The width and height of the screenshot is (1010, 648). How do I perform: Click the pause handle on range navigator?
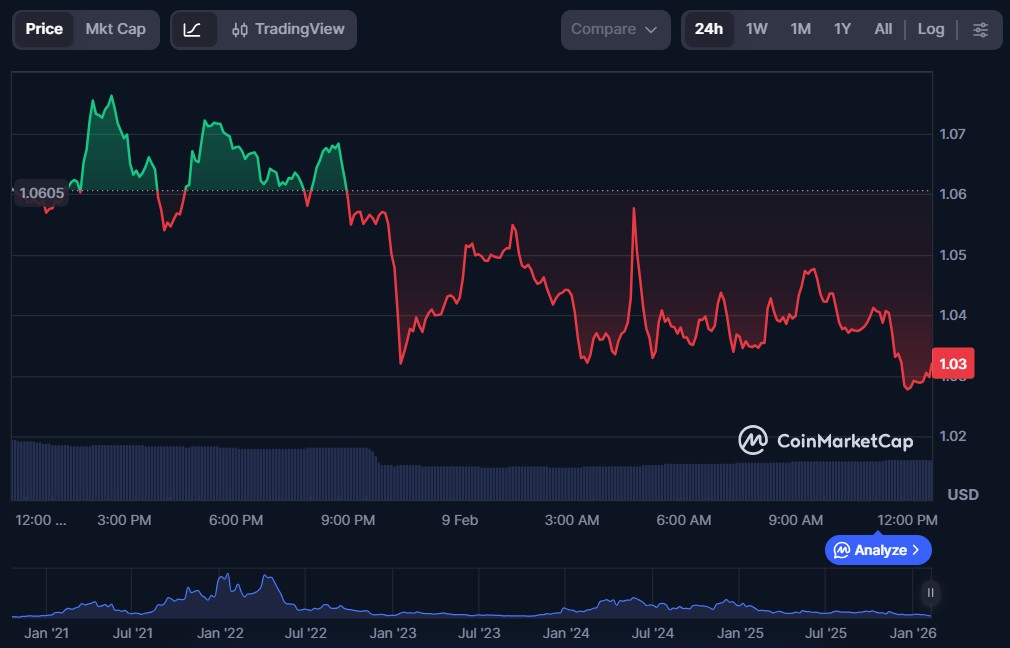pyautogui.click(x=931, y=593)
